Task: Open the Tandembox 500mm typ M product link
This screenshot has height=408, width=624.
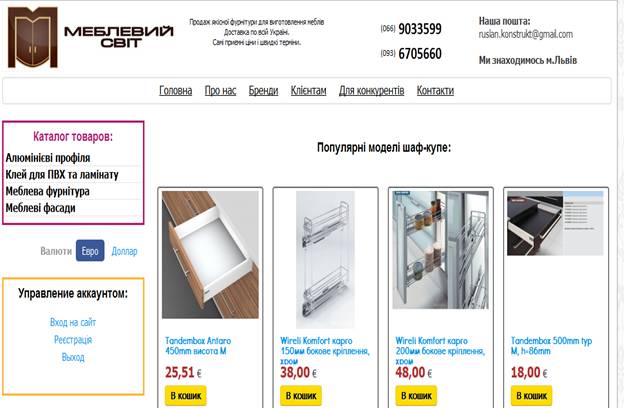Action: point(551,346)
